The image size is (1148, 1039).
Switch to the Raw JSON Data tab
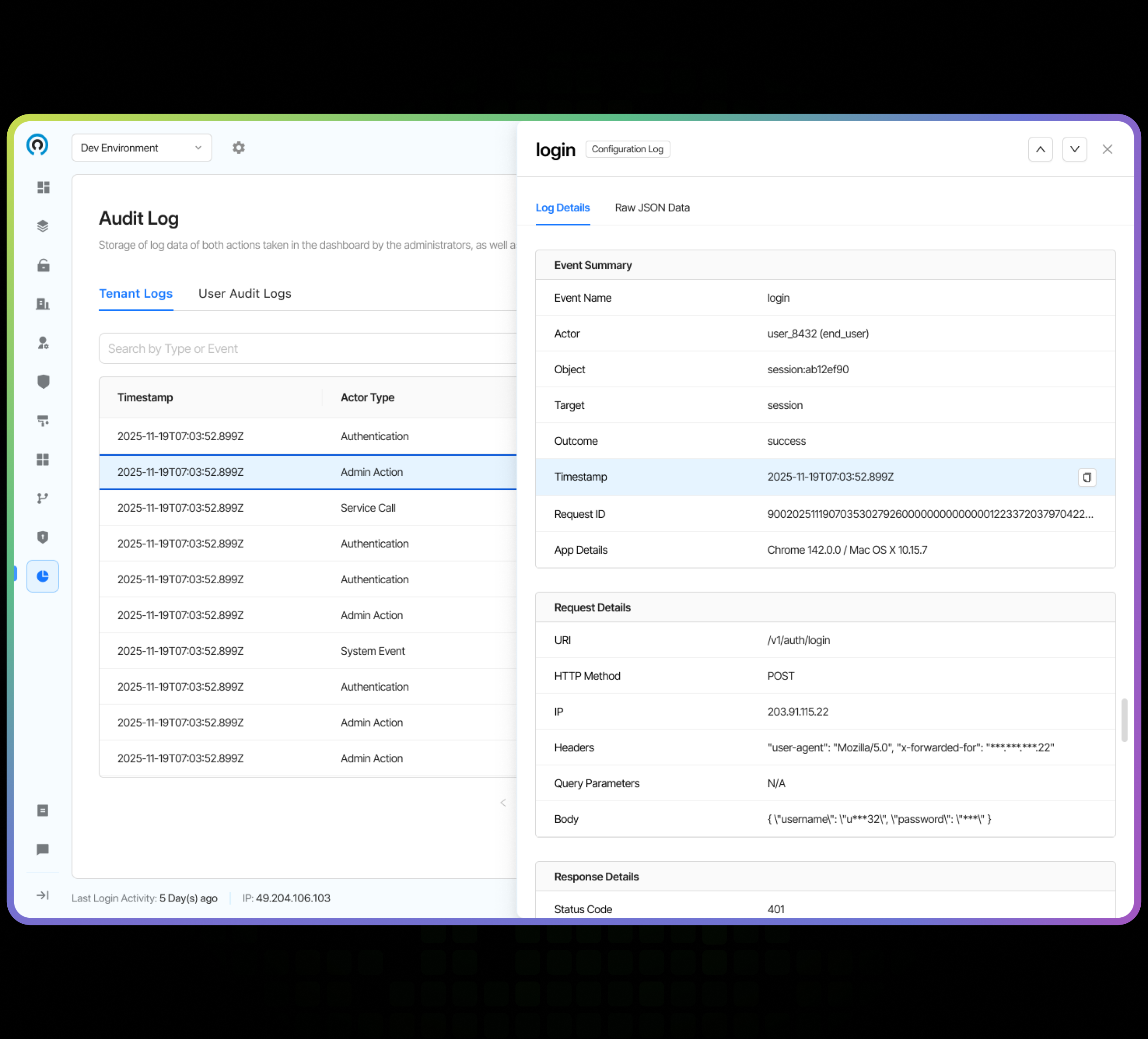[652, 207]
